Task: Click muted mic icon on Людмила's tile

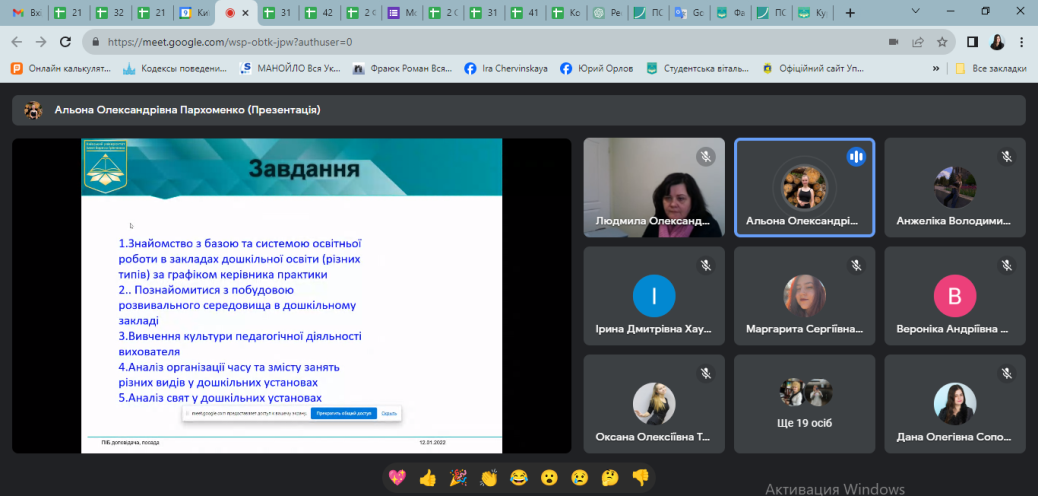Action: (x=705, y=157)
